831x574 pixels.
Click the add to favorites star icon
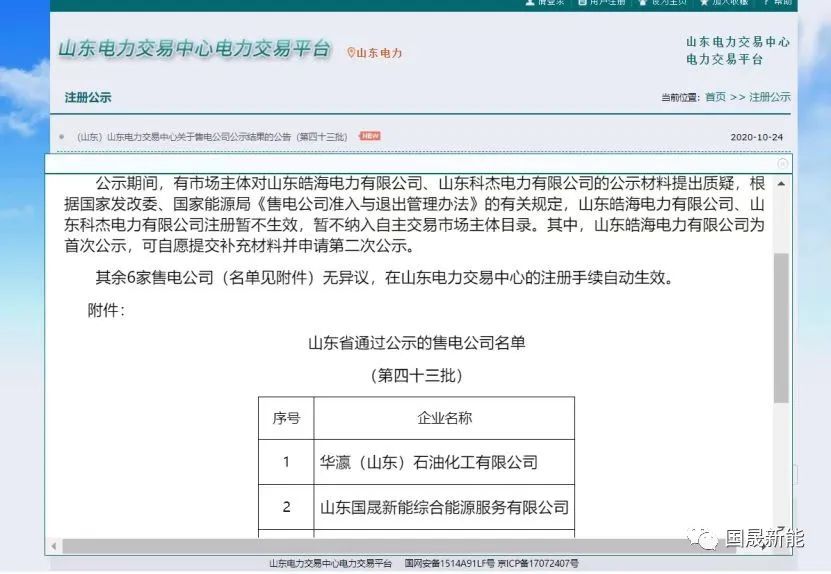(705, 3)
